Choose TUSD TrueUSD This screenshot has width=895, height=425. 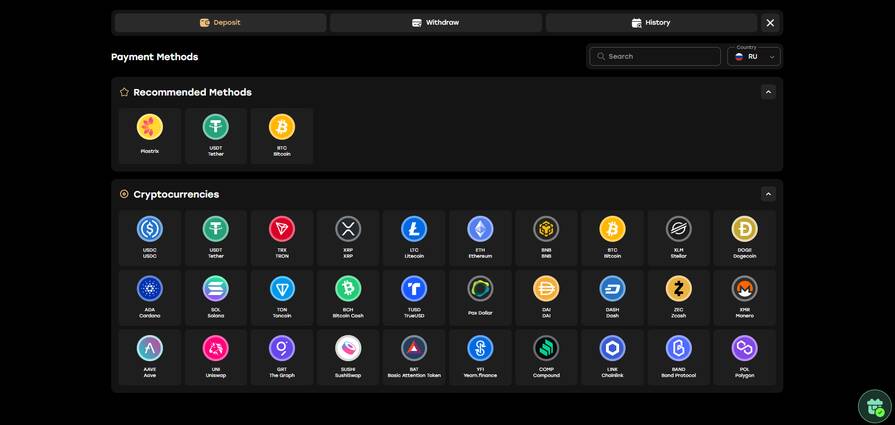[x=414, y=297]
